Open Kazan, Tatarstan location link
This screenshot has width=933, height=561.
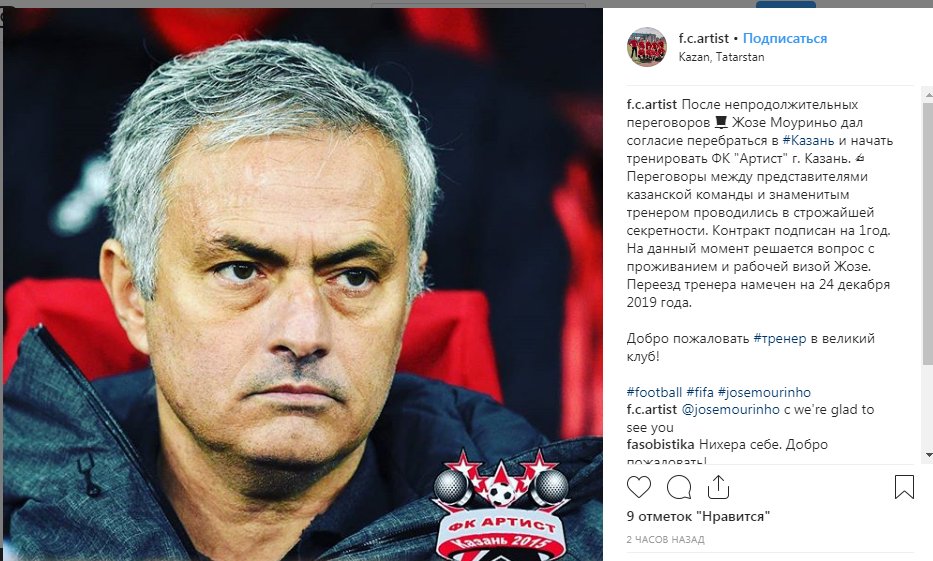point(721,57)
